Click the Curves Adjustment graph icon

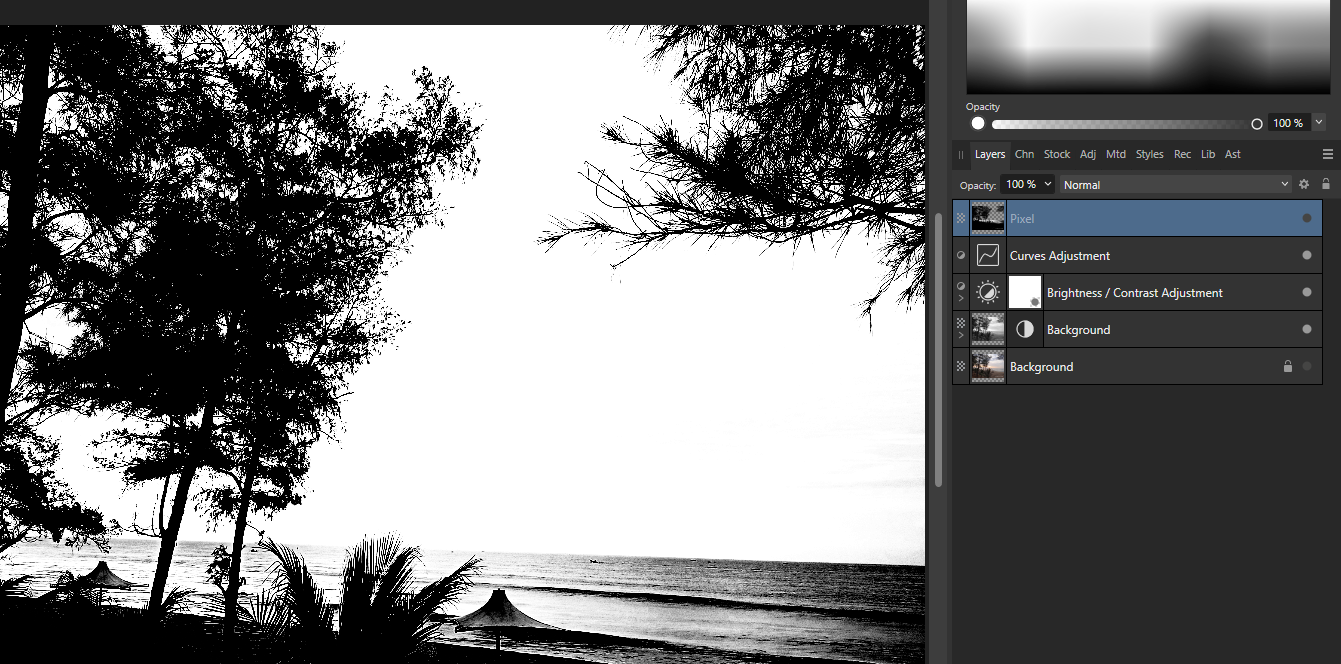coord(988,255)
